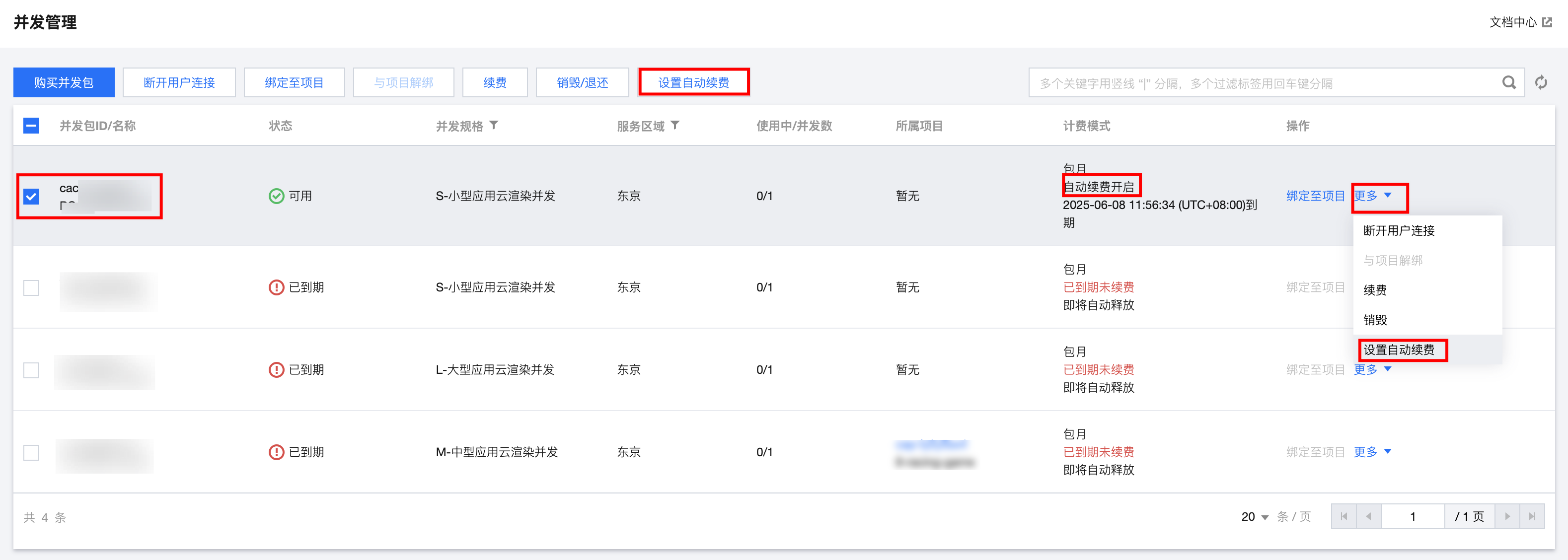Viewport: 1568px width, 560px height.
Task: Go to the next page arrow
Action: (x=1507, y=516)
